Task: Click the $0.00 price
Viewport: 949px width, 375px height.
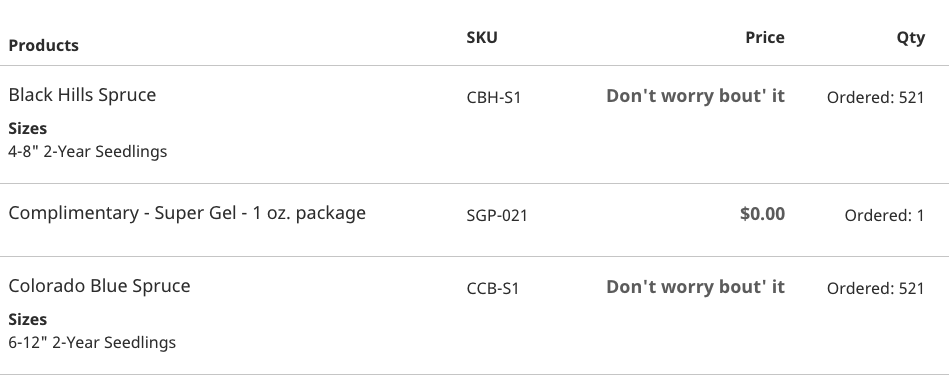Action: [x=763, y=214]
